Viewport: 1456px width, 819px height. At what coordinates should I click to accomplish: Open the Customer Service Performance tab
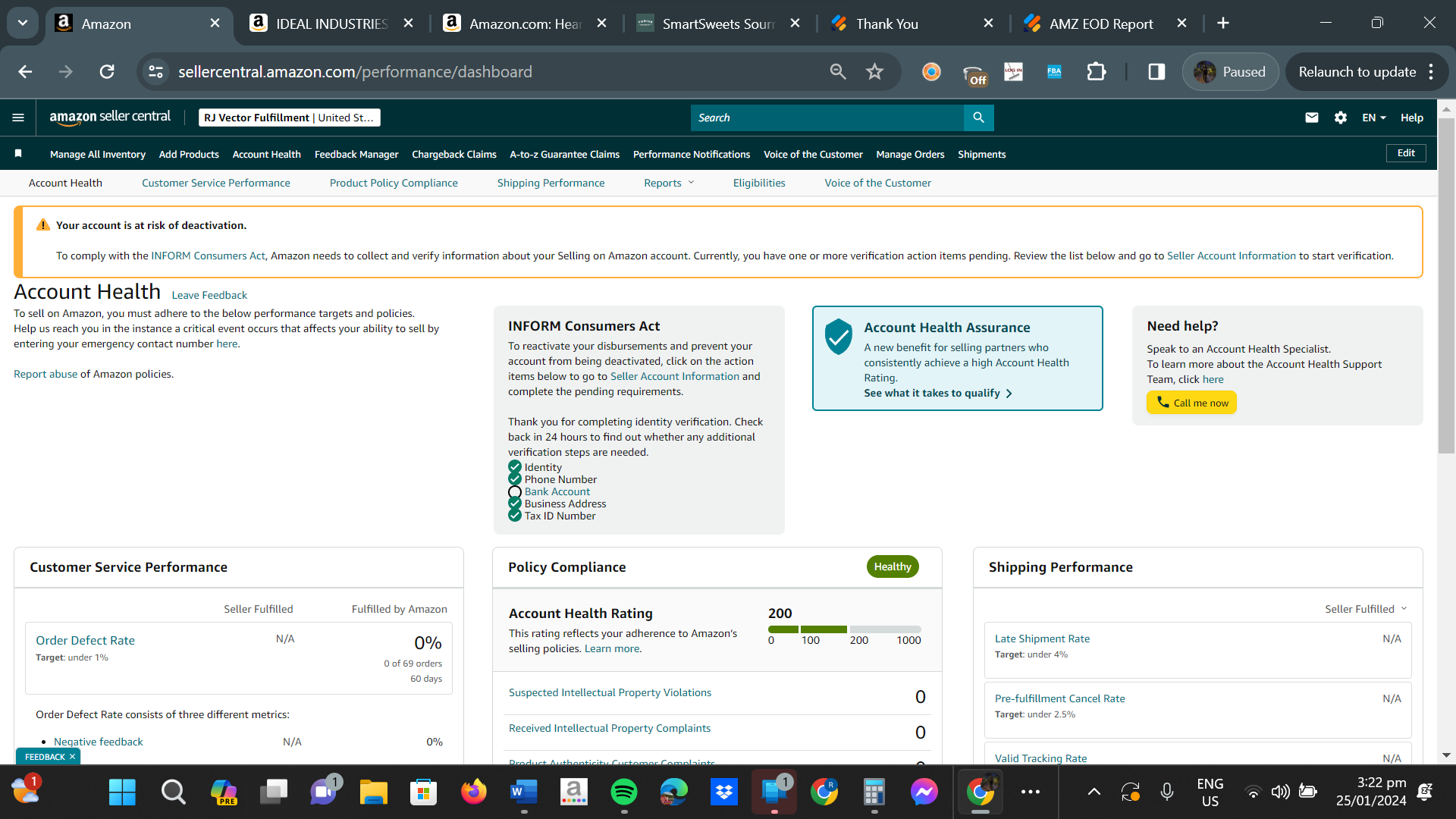point(216,183)
